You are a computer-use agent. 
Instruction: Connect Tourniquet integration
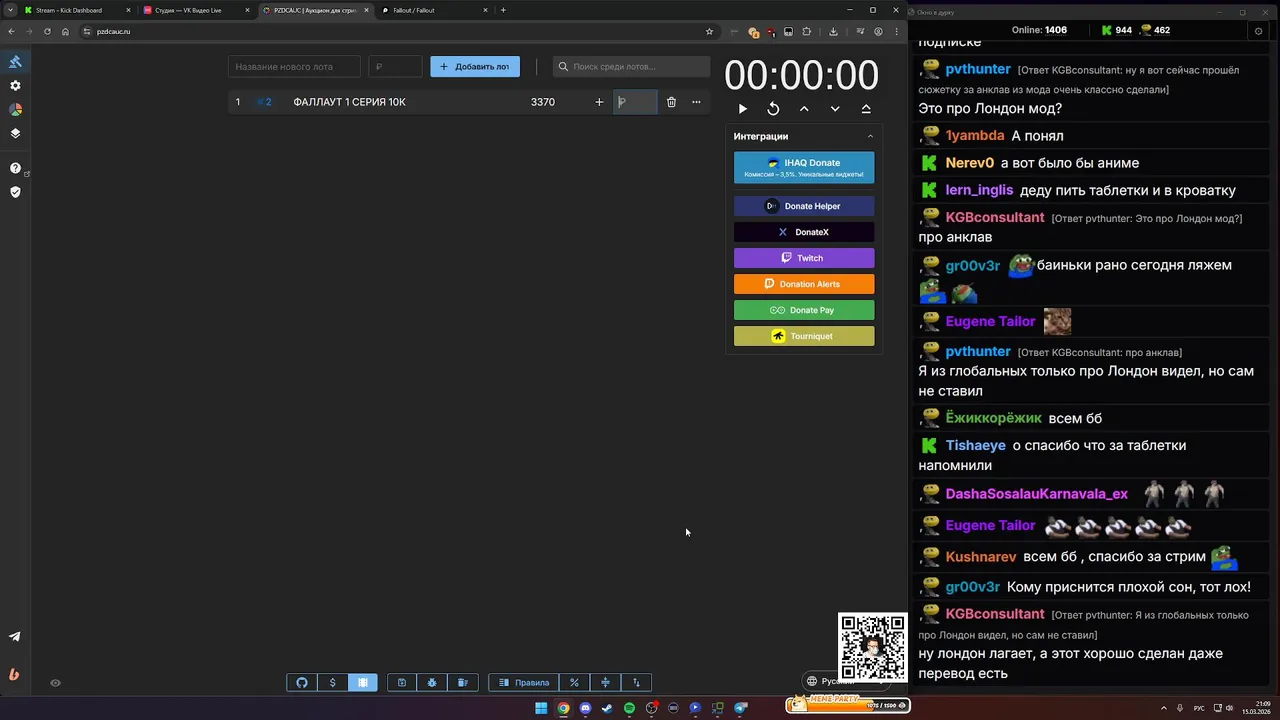click(x=804, y=336)
